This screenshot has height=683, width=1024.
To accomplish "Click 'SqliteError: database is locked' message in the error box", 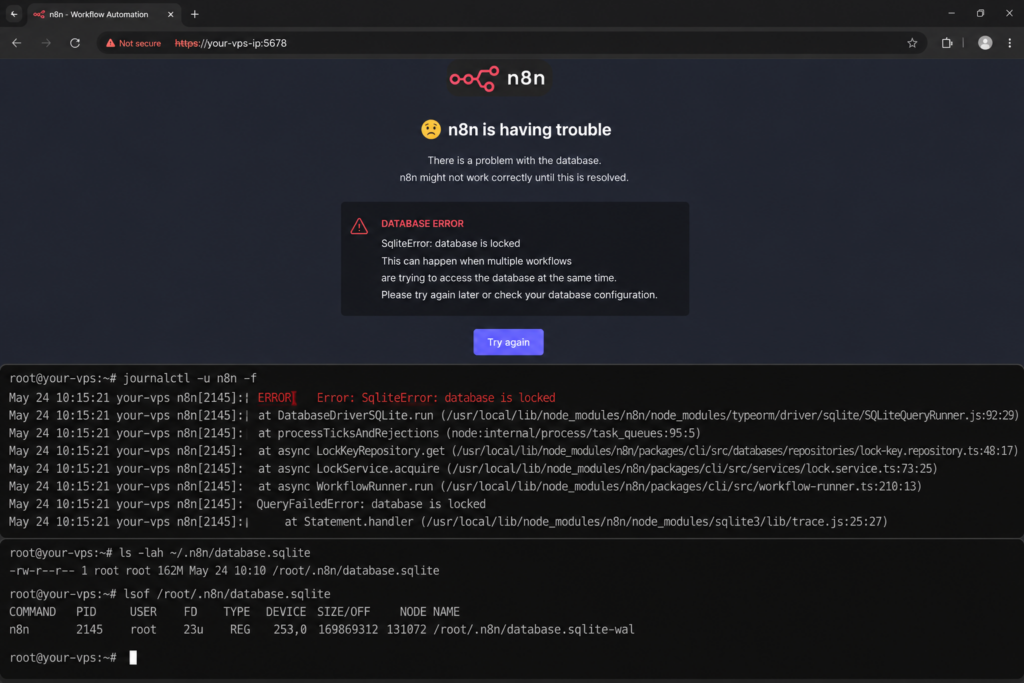I will pyautogui.click(x=451, y=243).
